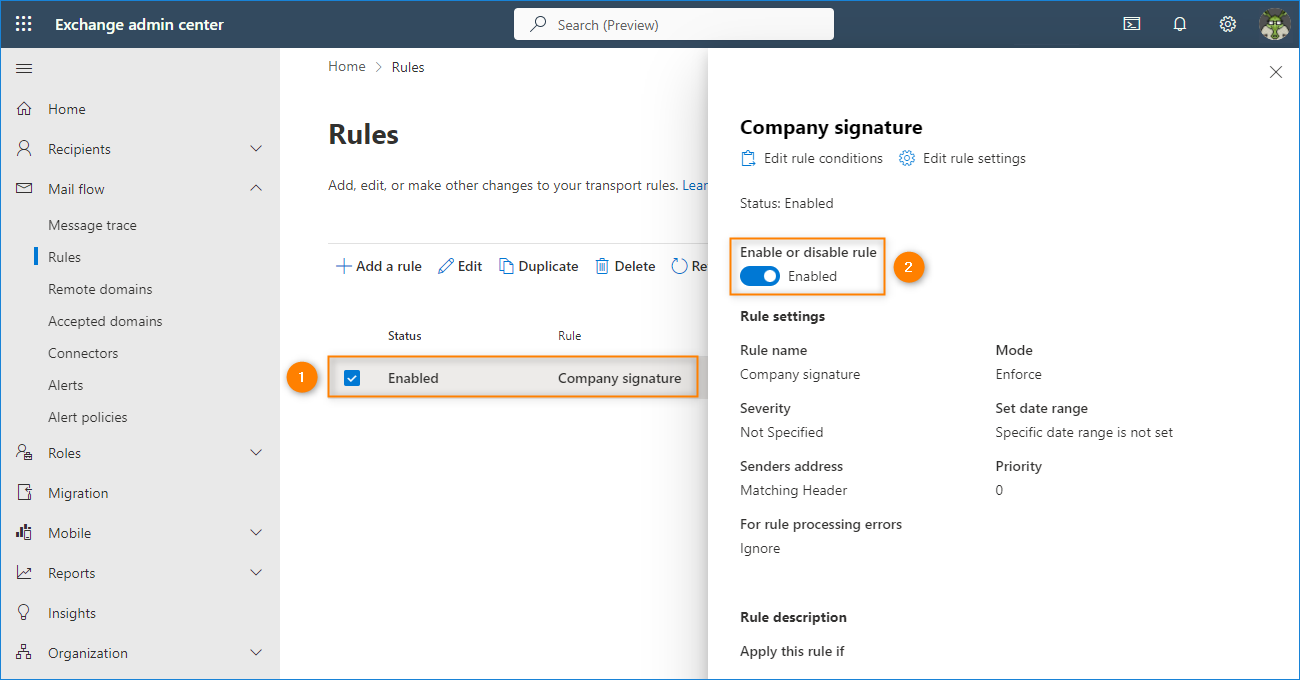Image resolution: width=1300 pixels, height=680 pixels.
Task: Click Edit rule conditions link
Action: [823, 158]
